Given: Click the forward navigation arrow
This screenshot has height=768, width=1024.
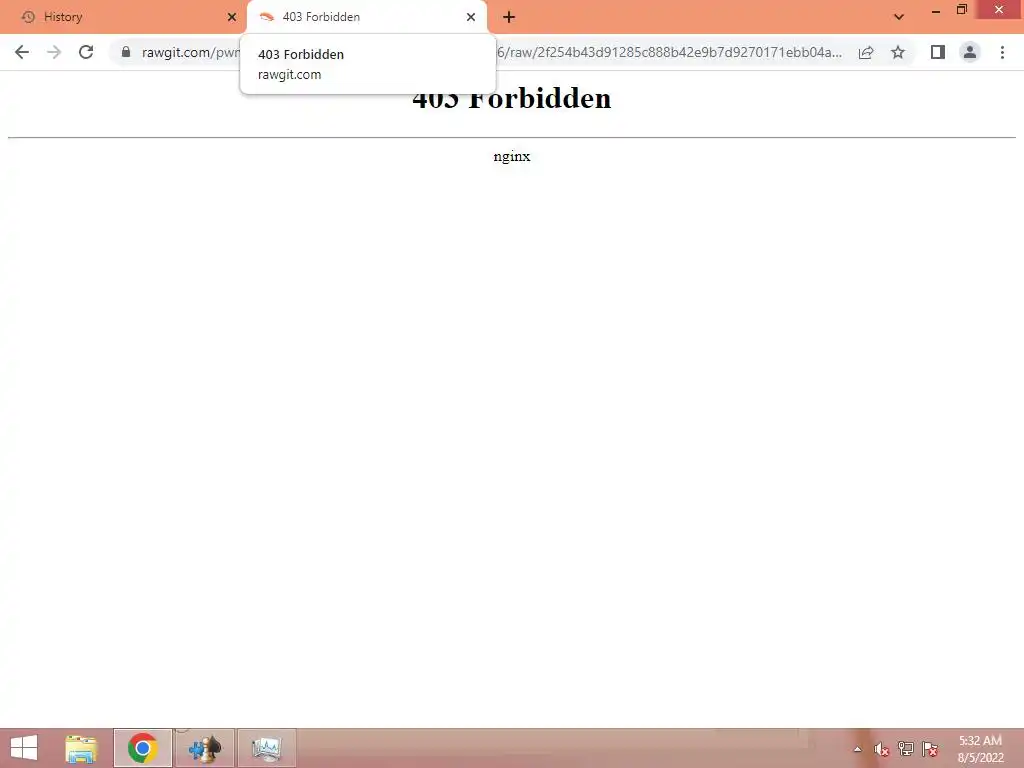Looking at the screenshot, I should coord(54,52).
